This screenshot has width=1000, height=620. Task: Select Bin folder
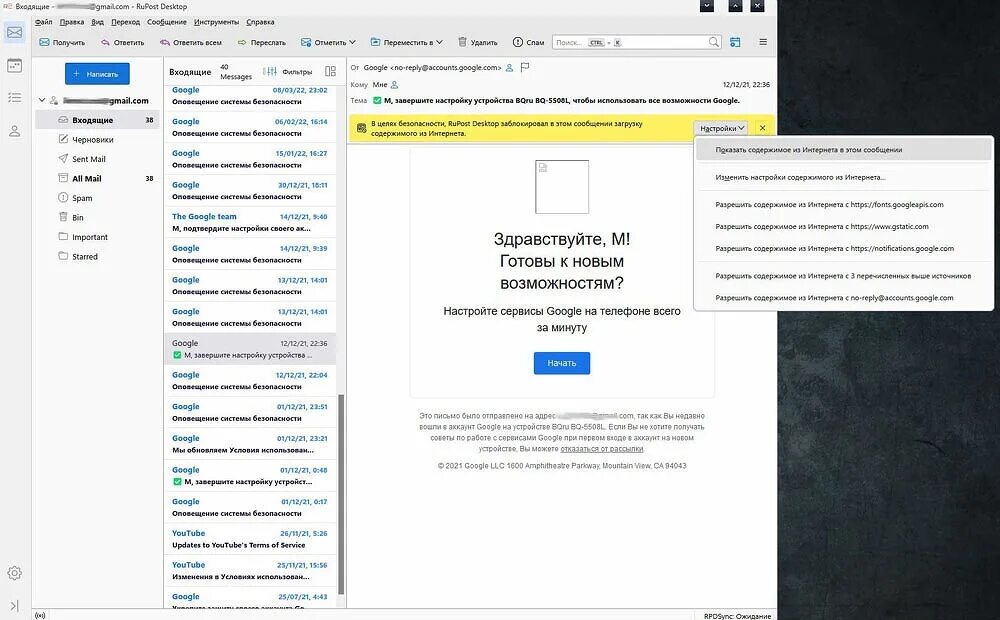coord(97,217)
